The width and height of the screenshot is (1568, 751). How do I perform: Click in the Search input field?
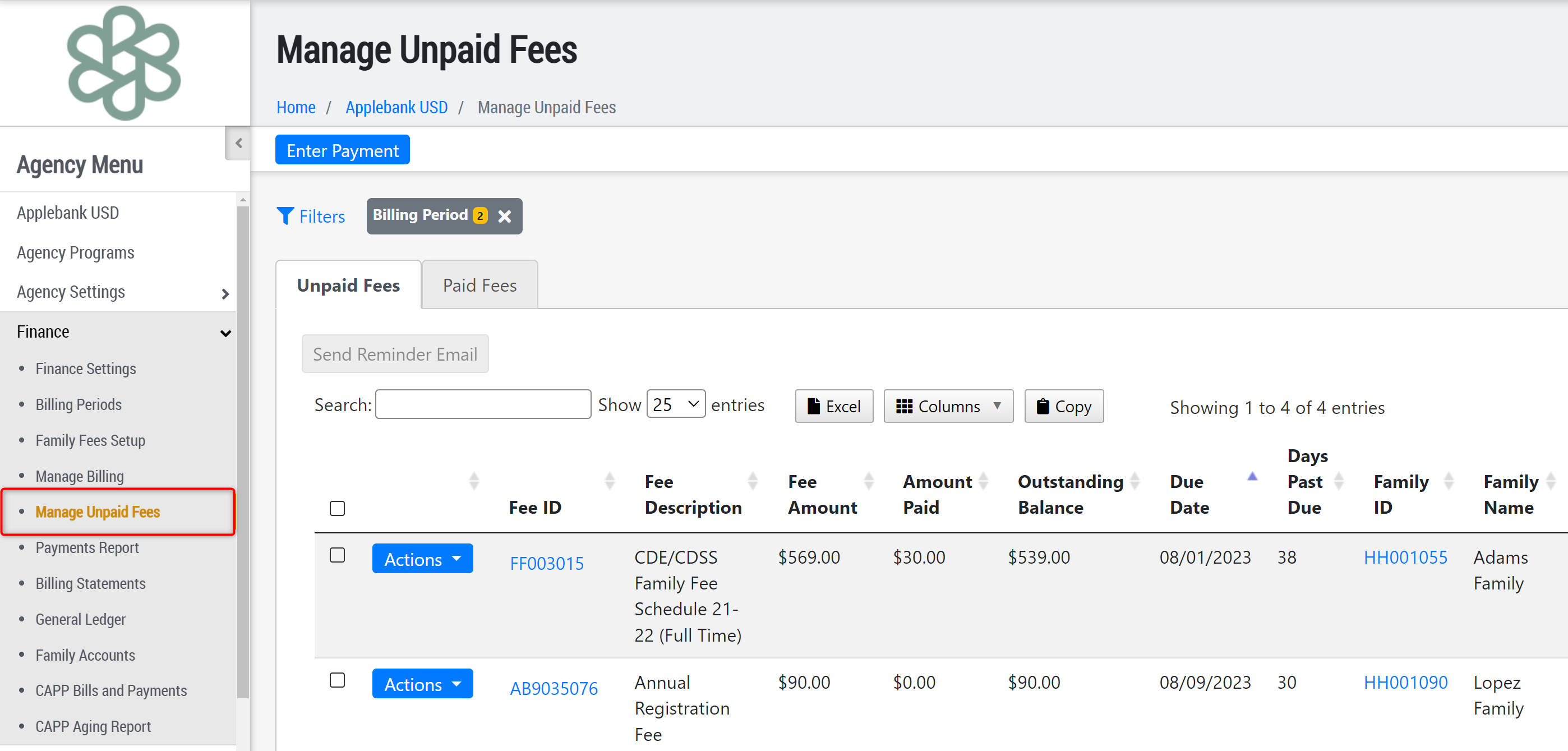pos(483,404)
